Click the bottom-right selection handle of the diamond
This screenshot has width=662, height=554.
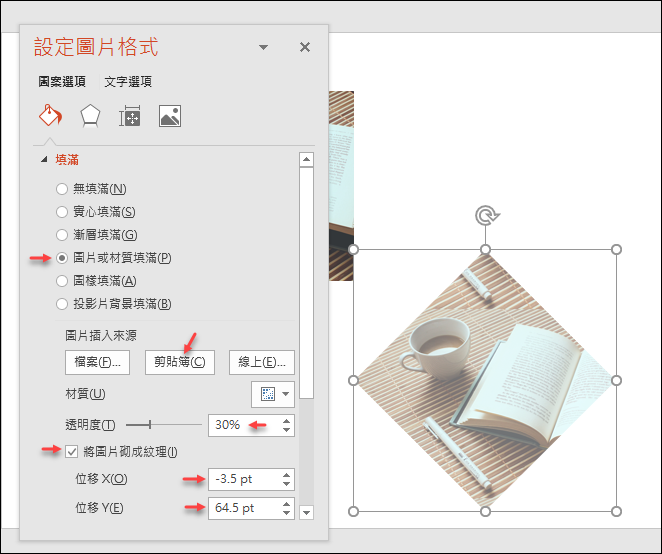coord(616,511)
